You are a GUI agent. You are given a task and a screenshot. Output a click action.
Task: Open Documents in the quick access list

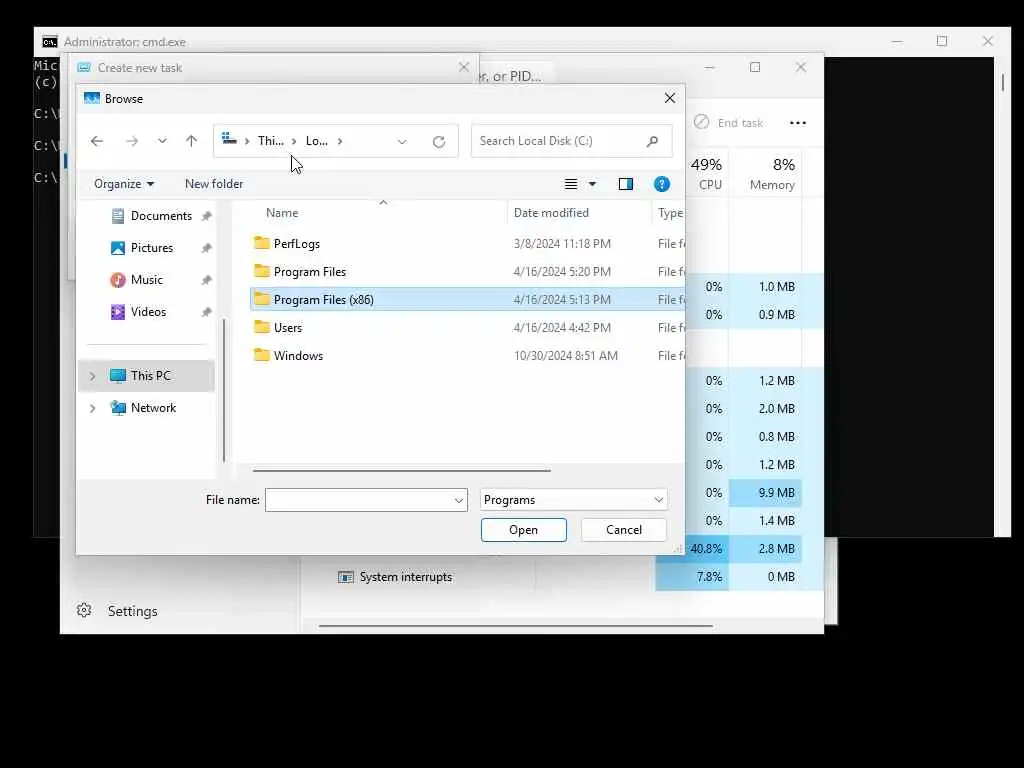(161, 216)
